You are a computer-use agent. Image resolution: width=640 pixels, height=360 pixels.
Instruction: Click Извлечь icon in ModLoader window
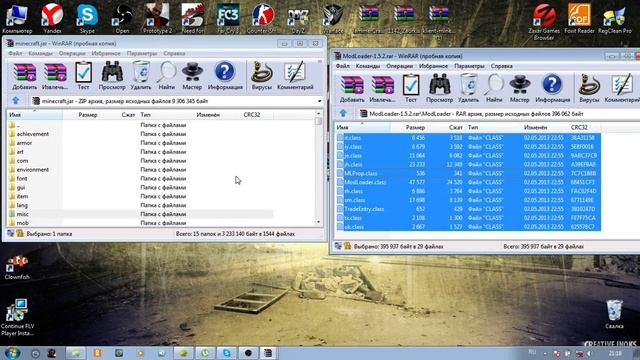pos(382,88)
